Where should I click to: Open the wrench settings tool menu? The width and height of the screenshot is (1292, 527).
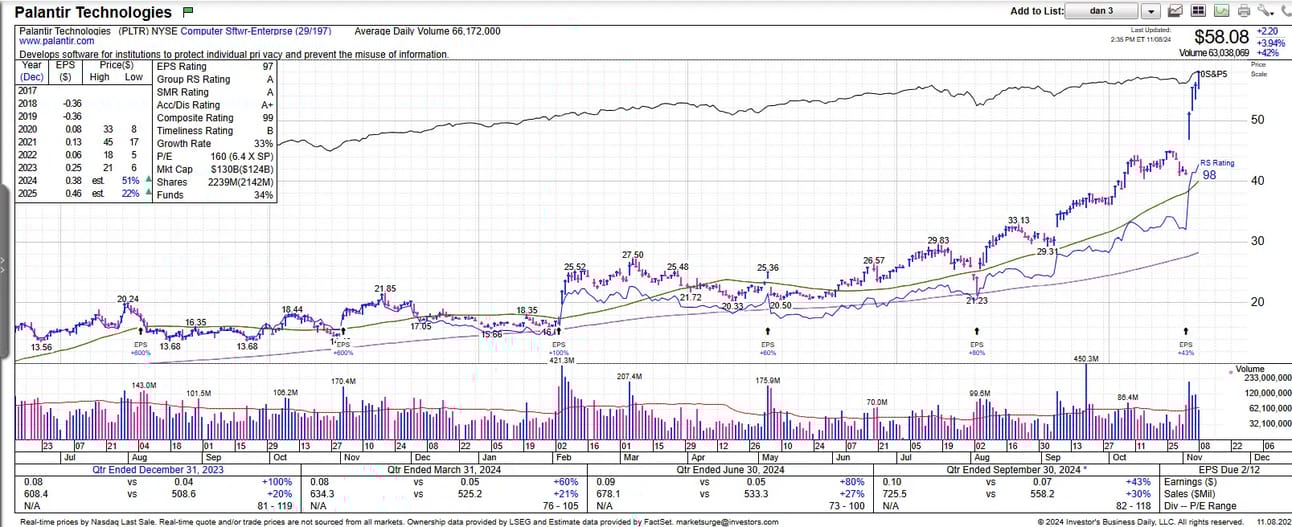coord(1266,11)
